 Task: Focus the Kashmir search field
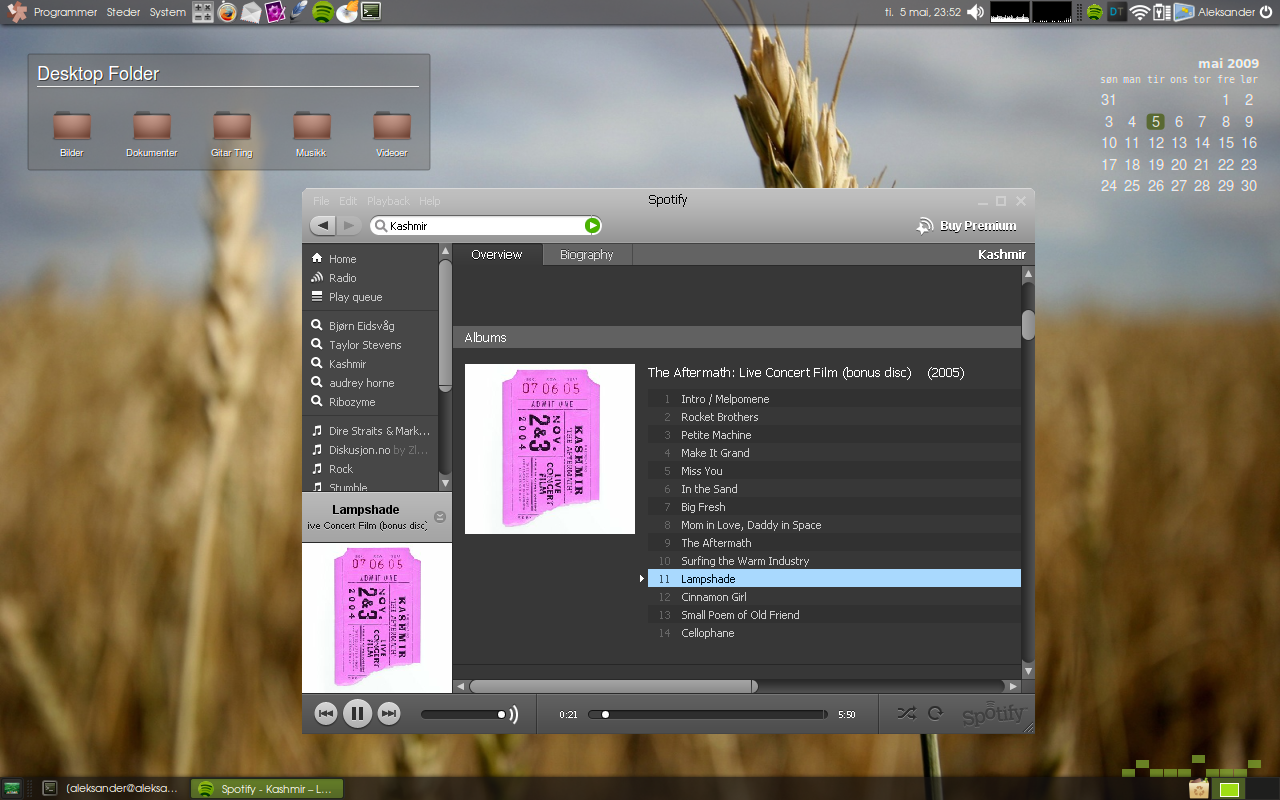485,226
